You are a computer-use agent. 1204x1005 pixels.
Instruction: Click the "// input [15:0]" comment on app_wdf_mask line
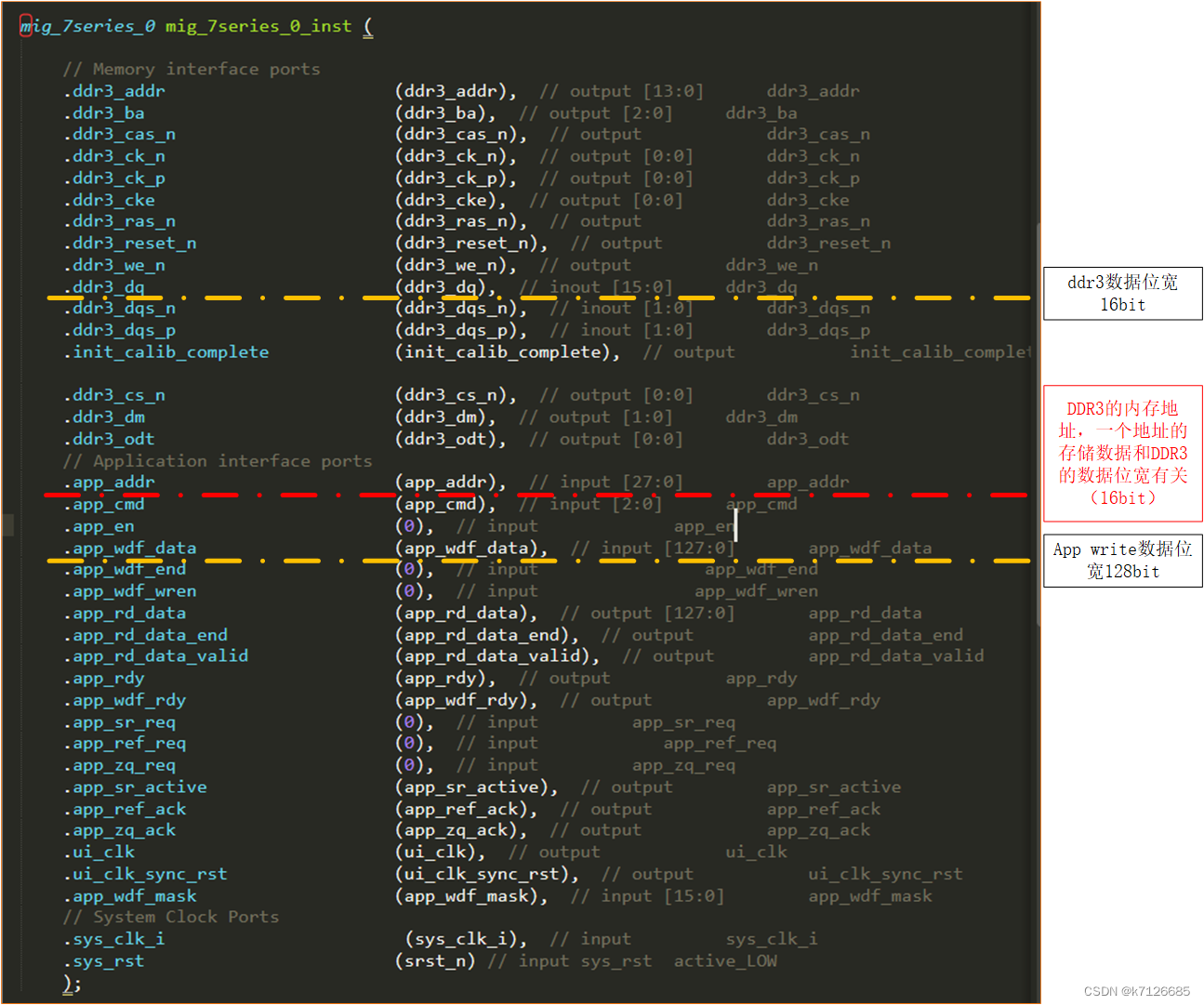coord(647,896)
